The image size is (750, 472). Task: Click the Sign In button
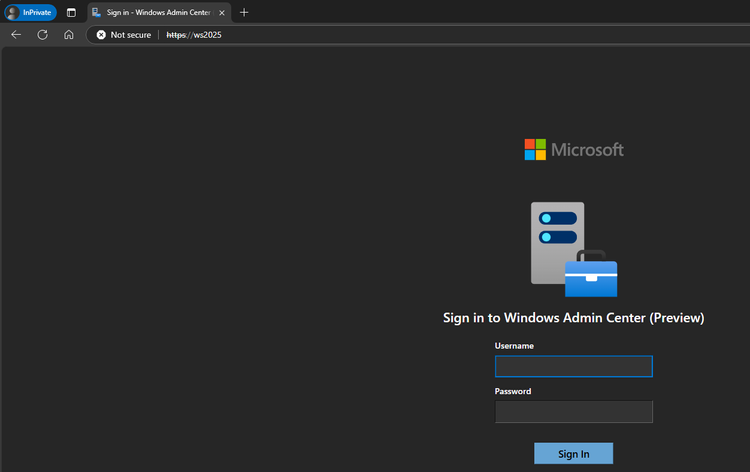click(x=574, y=453)
